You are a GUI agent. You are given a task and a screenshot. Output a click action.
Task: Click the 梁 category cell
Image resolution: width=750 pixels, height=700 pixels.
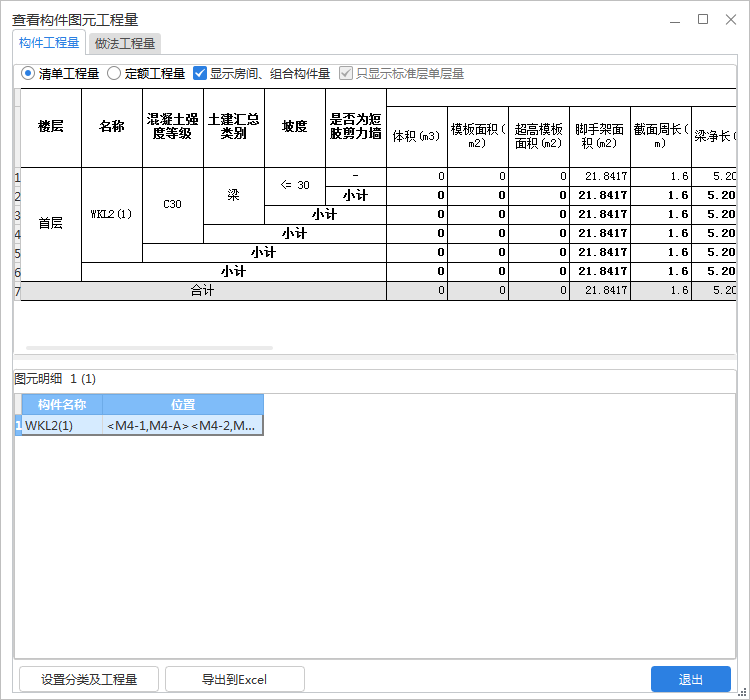[234, 195]
